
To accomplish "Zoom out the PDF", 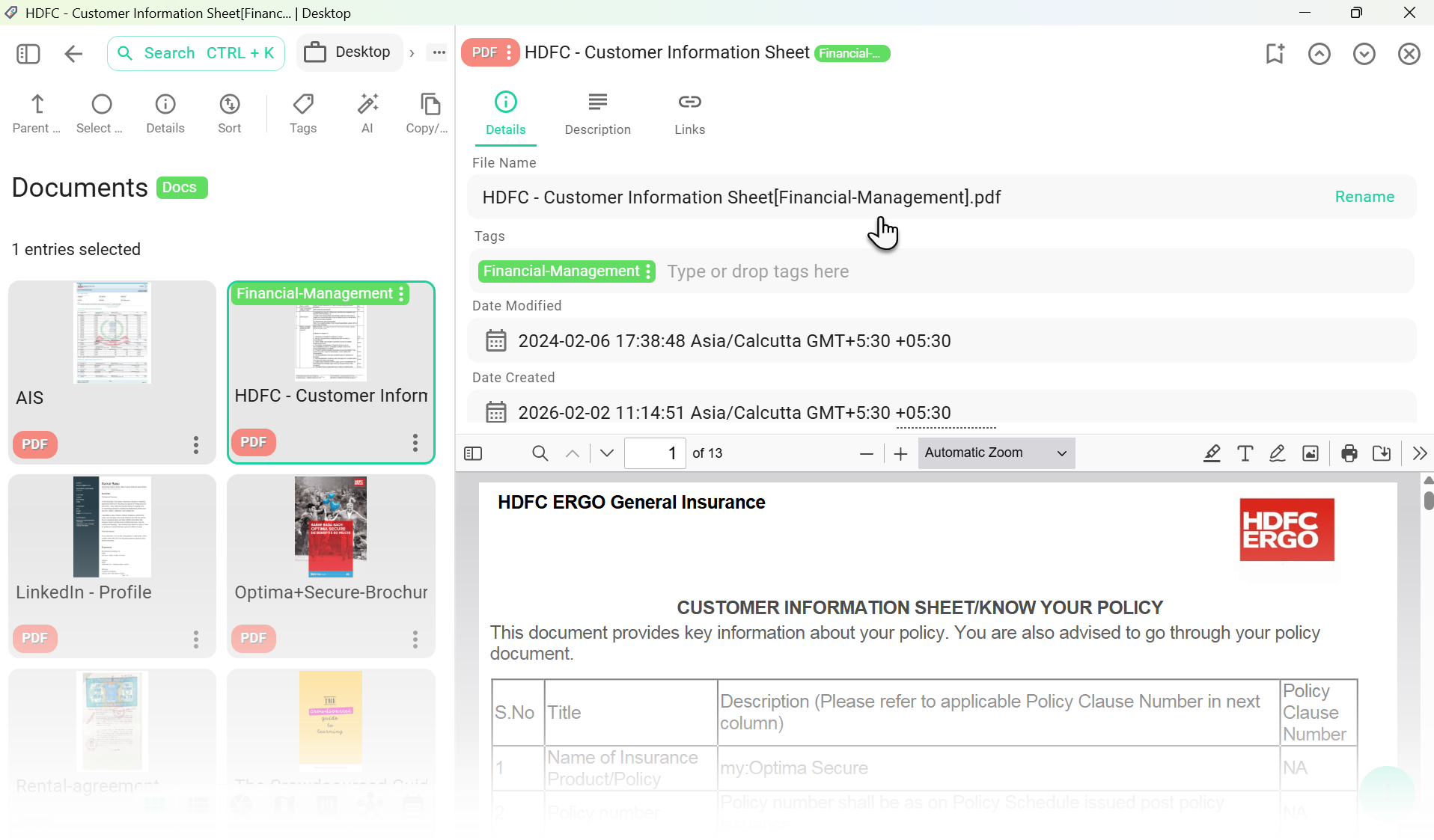I will point(867,453).
